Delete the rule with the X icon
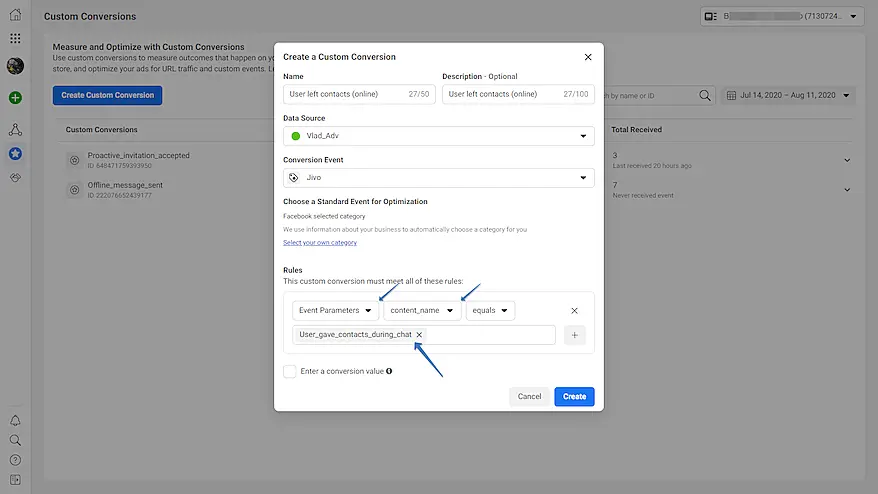 574,311
